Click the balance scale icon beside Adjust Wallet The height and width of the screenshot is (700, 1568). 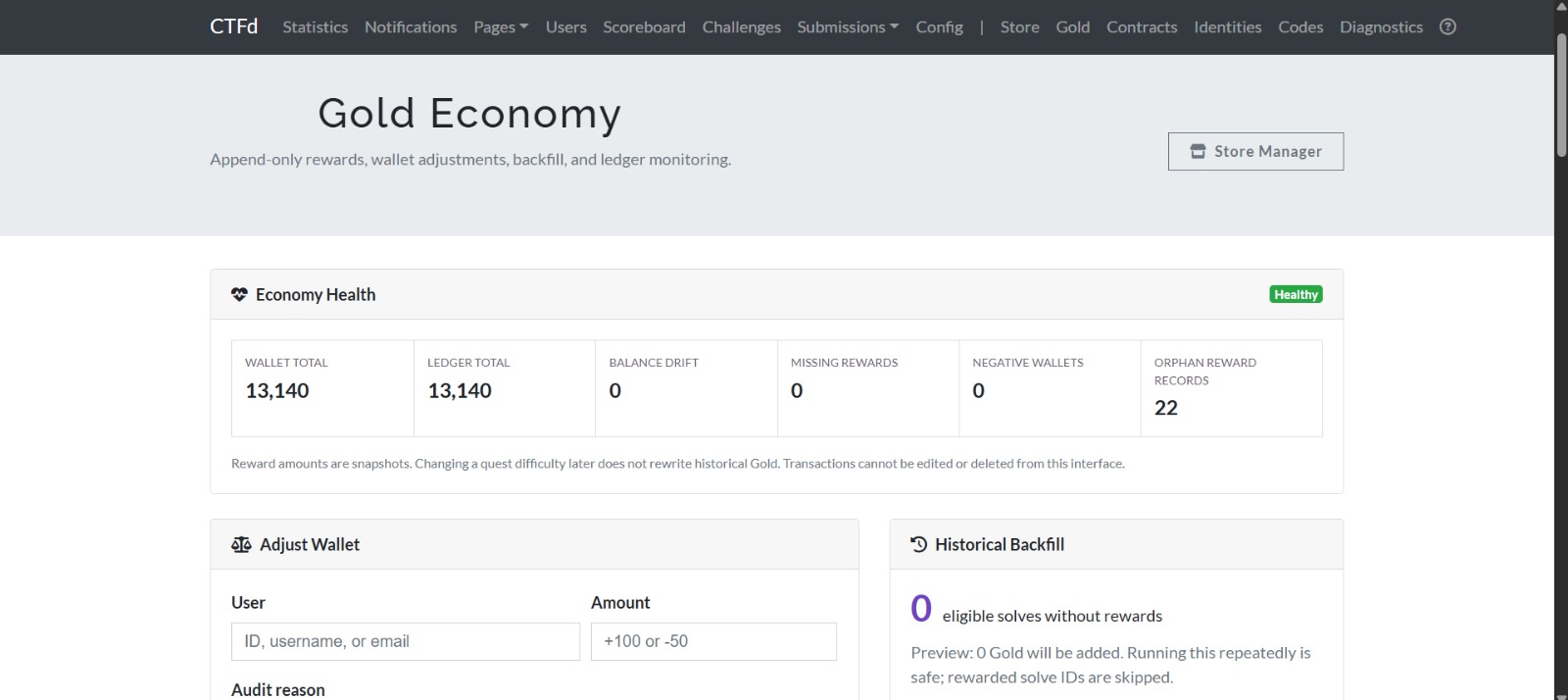tap(241, 544)
